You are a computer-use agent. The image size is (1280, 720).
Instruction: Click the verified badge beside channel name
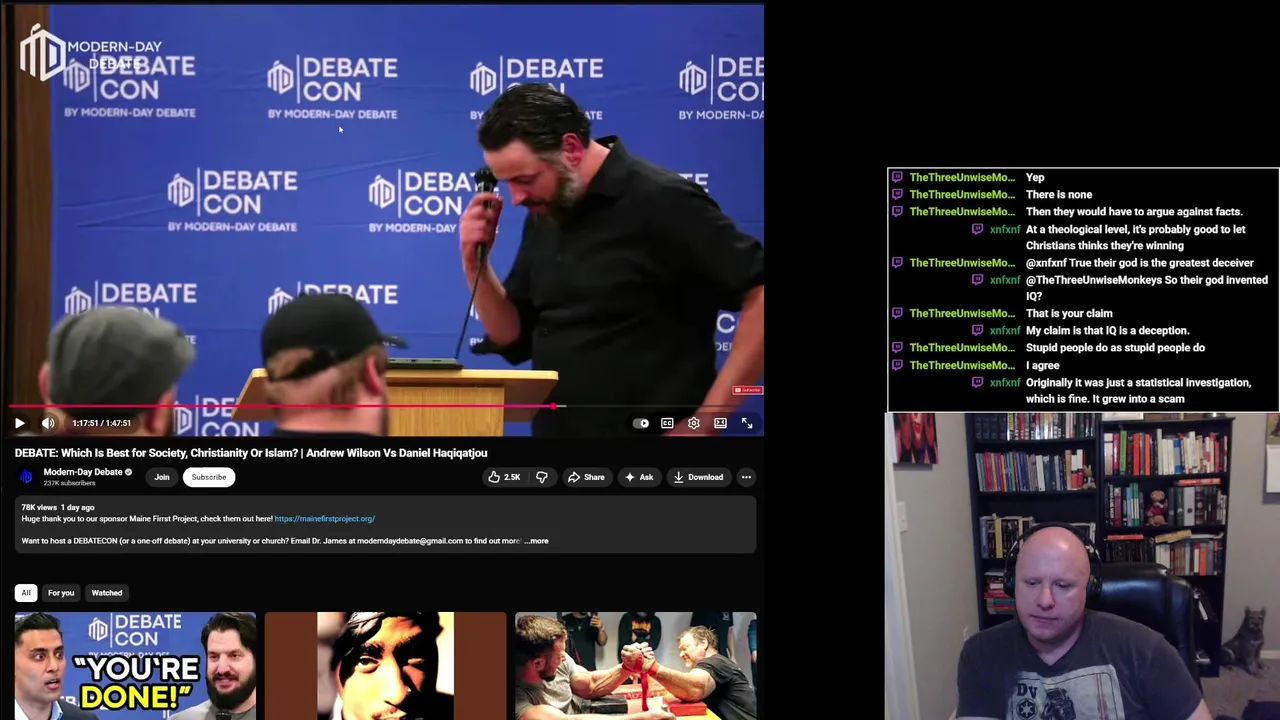128,472
